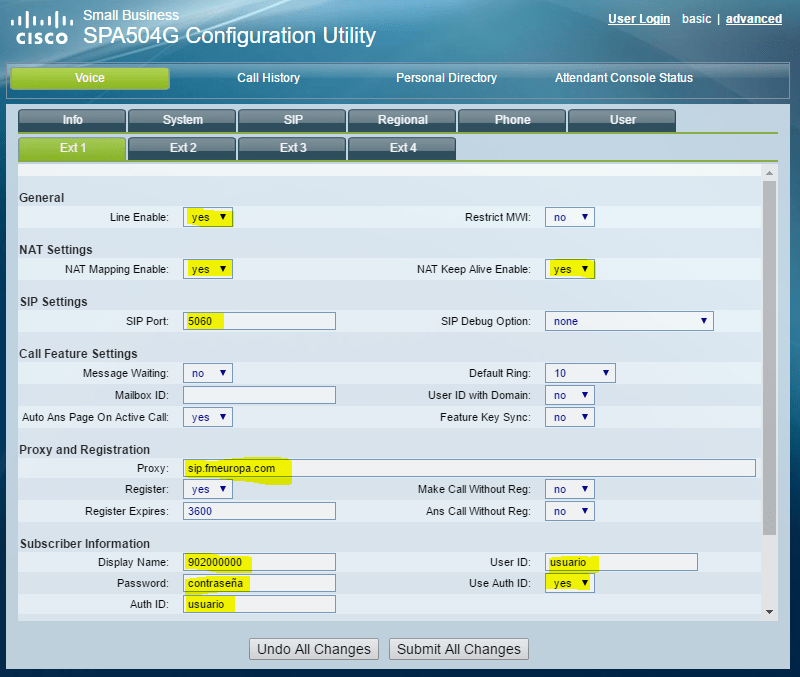Click the NAT Settings heading
800x677 pixels.
pyautogui.click(x=56, y=249)
